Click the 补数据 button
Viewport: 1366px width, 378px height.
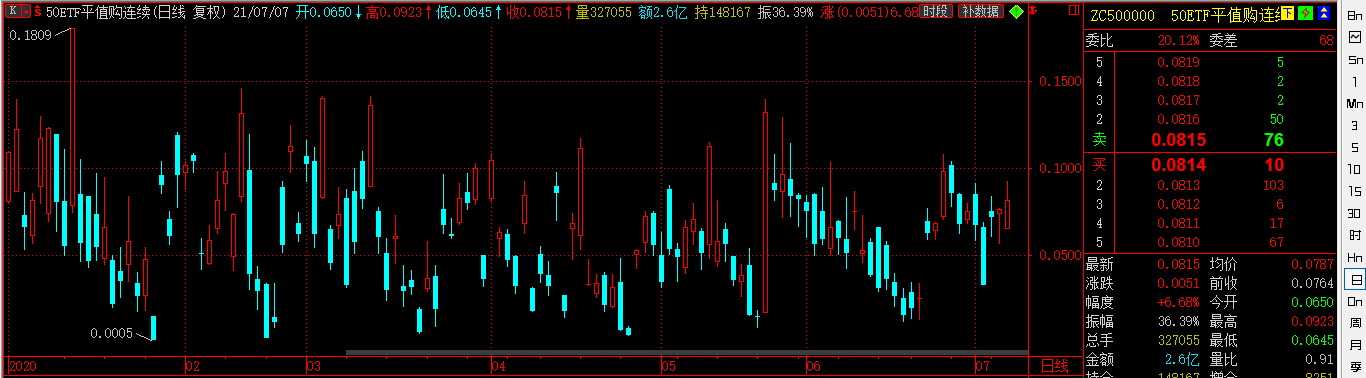click(x=980, y=11)
